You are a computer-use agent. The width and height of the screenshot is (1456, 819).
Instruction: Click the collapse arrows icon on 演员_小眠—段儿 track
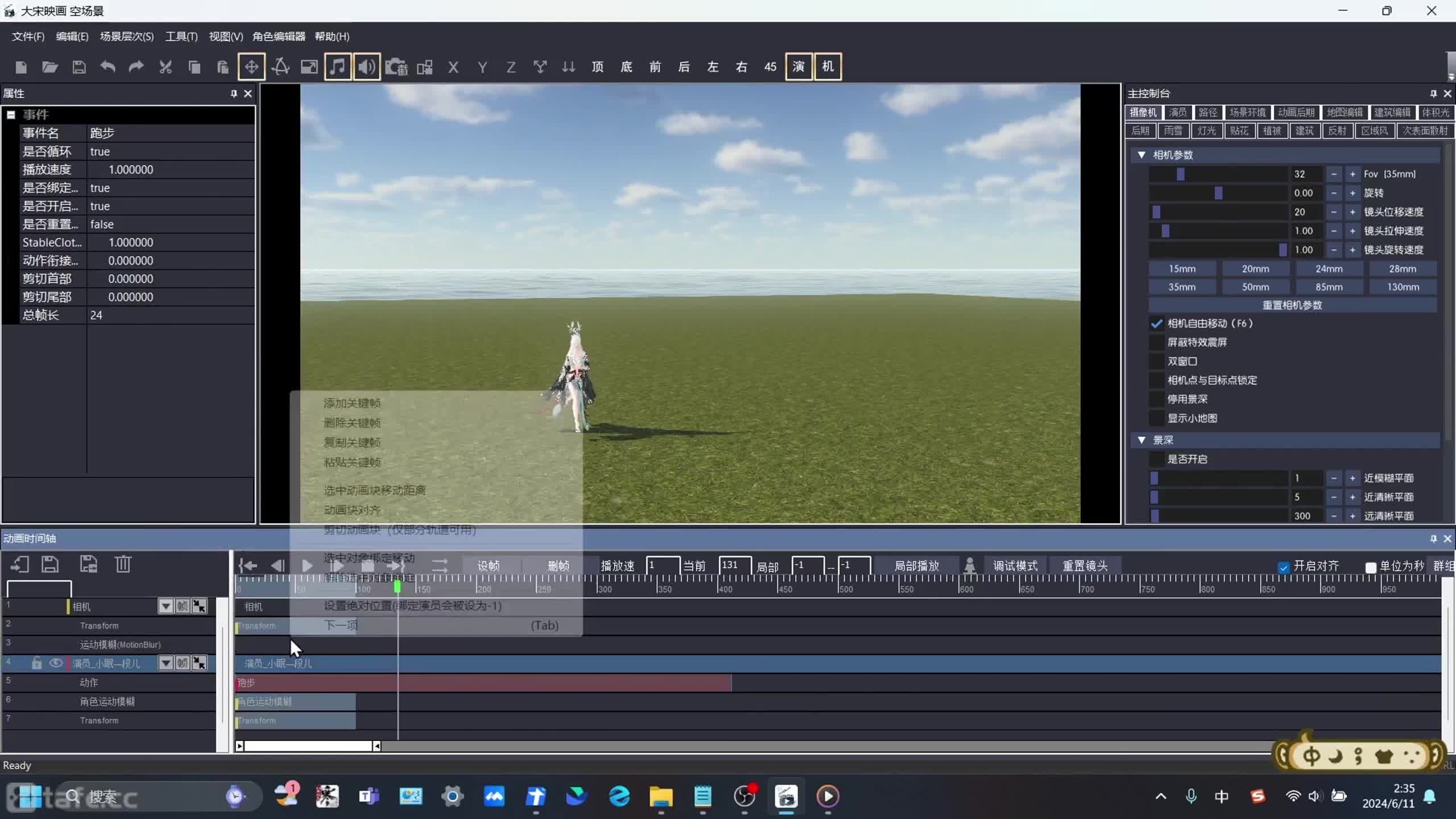[199, 663]
